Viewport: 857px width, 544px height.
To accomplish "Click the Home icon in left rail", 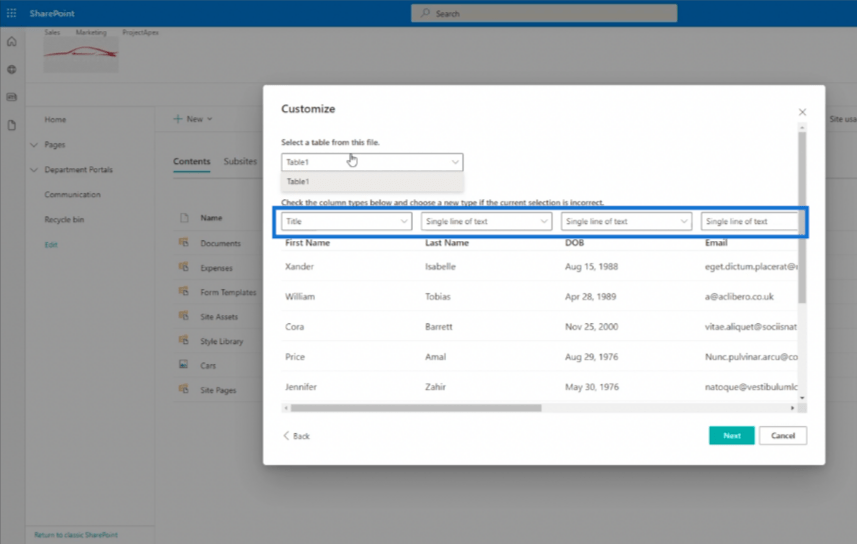I will tap(11, 42).
